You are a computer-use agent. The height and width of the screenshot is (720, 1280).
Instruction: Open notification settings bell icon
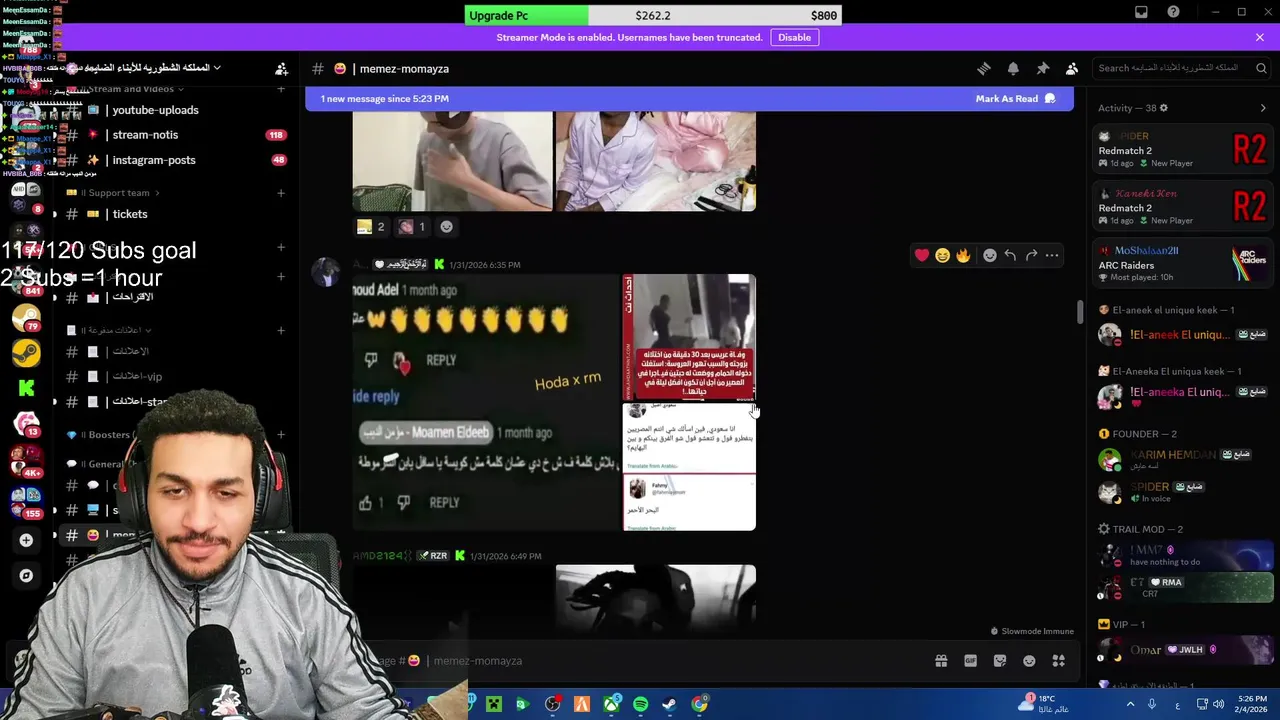tap(1013, 69)
